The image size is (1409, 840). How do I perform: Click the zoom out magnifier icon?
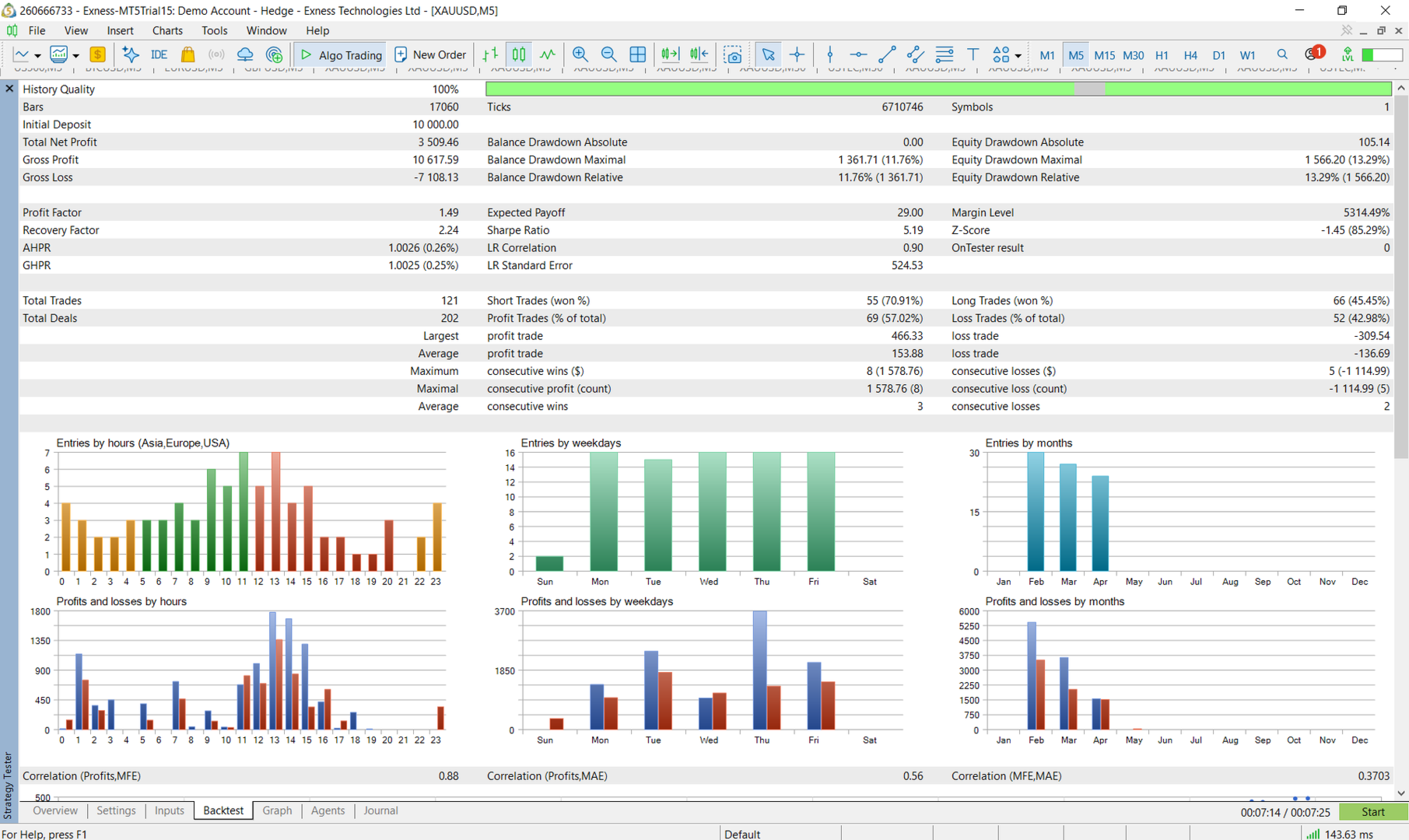[x=608, y=54]
